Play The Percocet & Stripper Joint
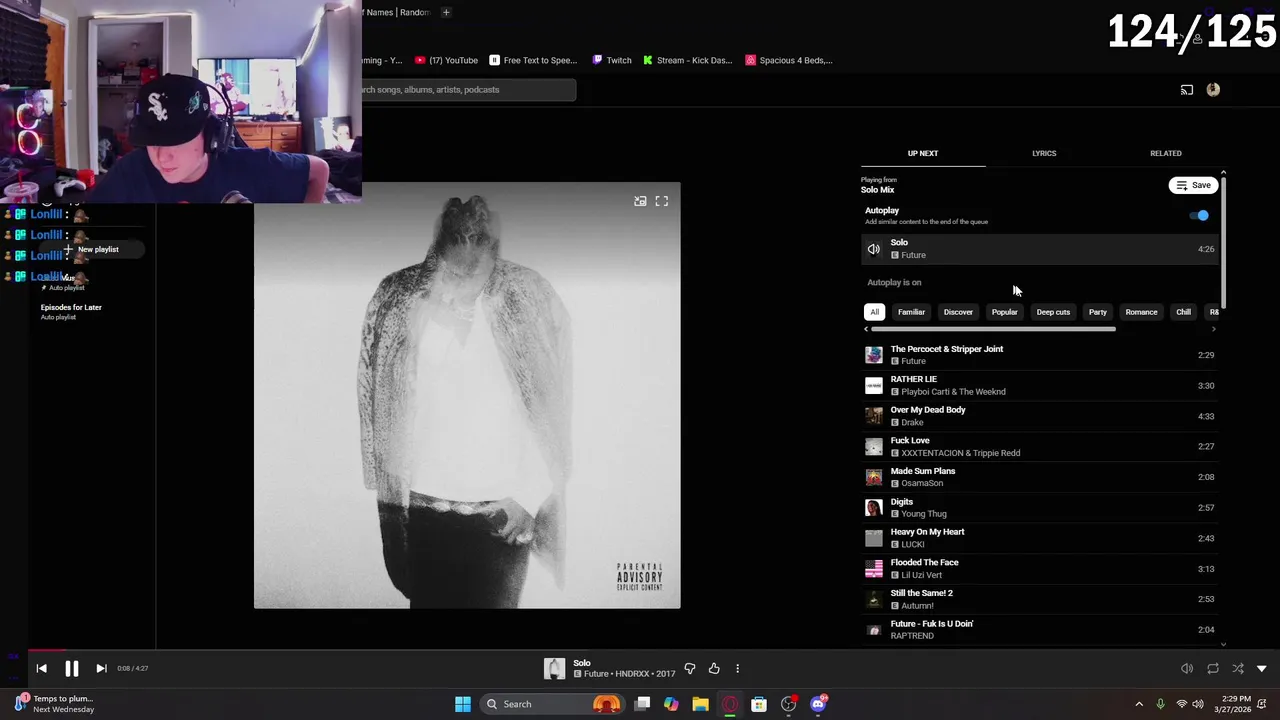 1040,355
